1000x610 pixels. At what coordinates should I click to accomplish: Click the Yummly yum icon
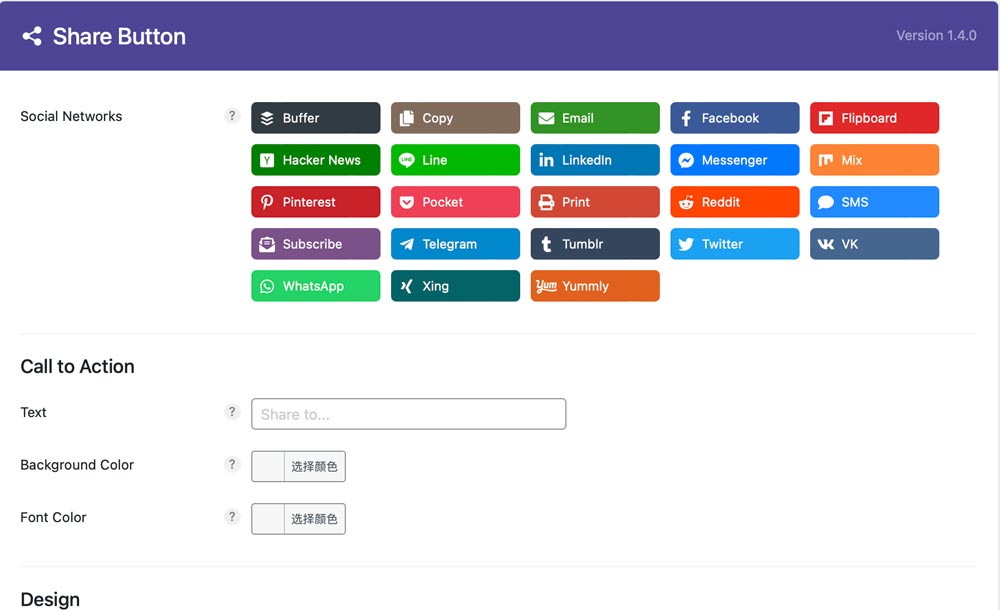click(x=546, y=286)
